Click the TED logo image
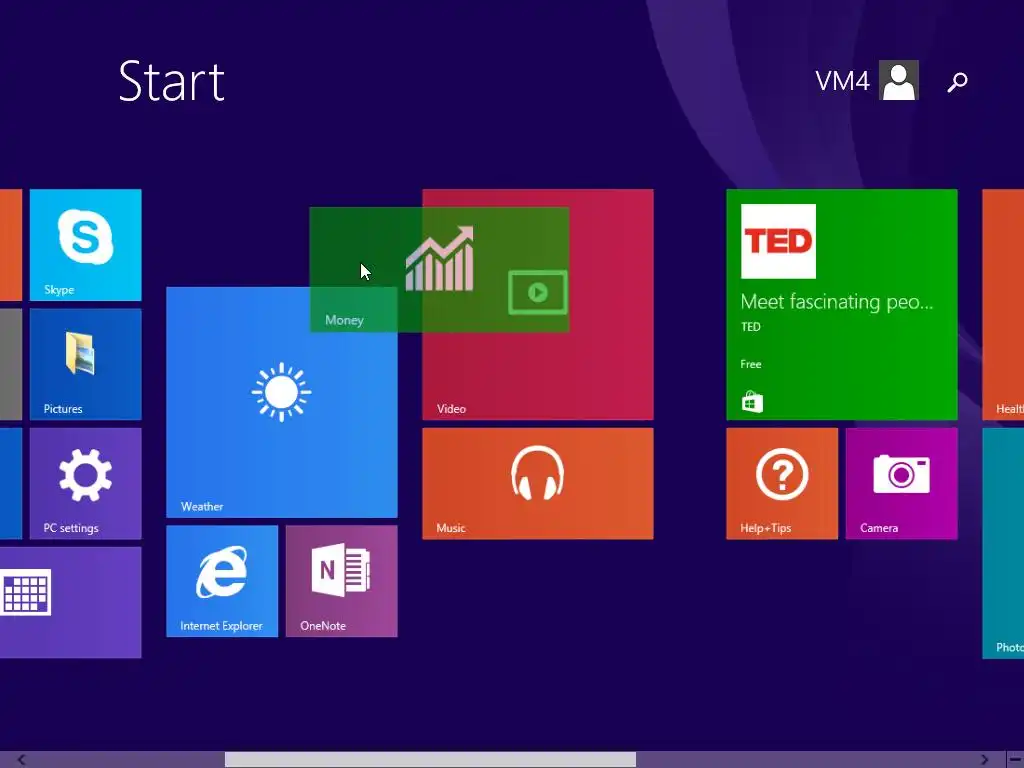The width and height of the screenshot is (1024, 768). [778, 241]
